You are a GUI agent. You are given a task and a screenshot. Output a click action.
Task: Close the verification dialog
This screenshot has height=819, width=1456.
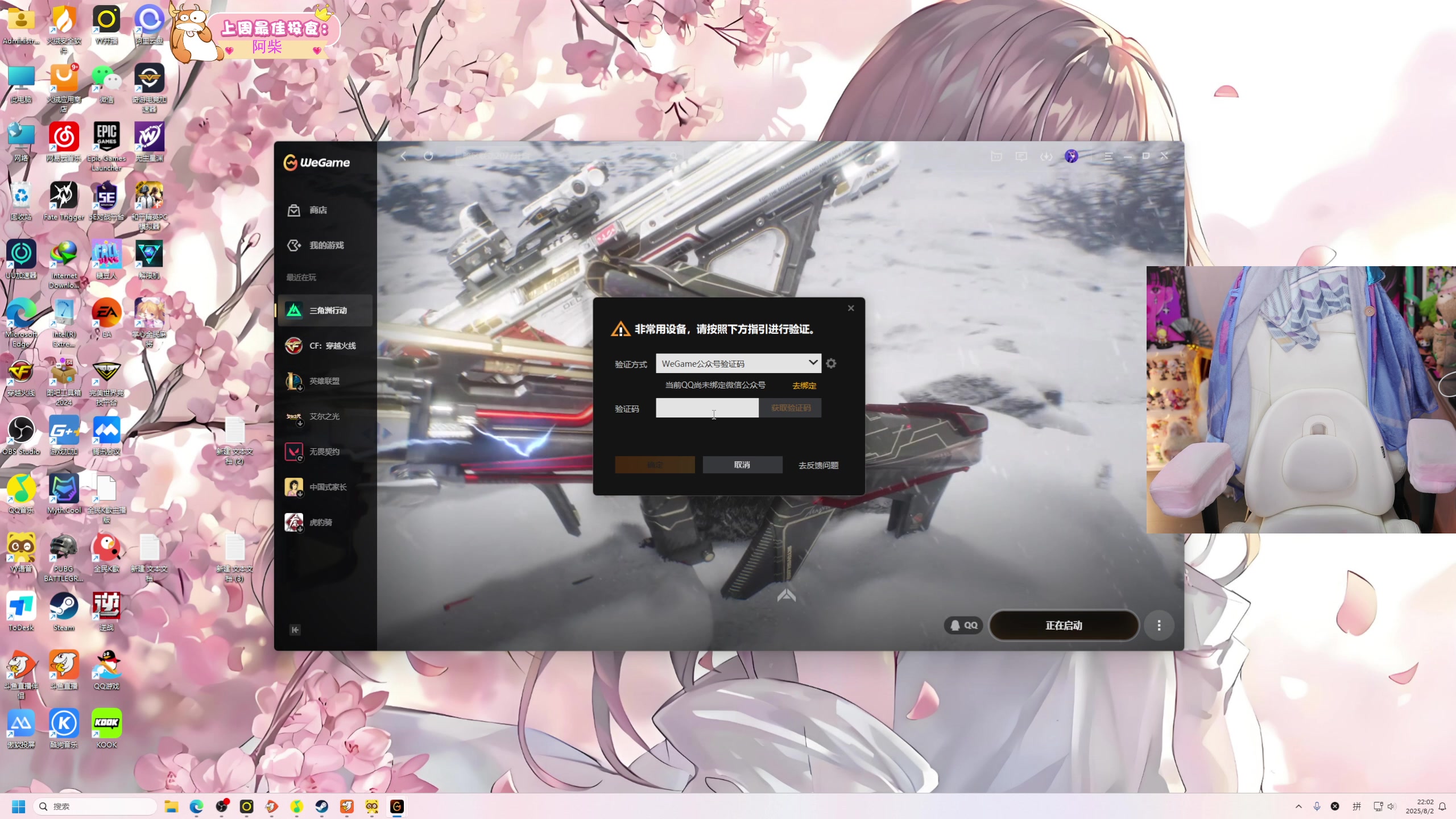[x=851, y=308]
